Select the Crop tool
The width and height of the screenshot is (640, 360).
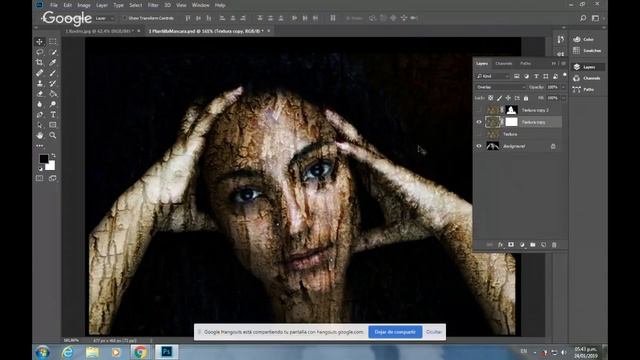[x=40, y=62]
